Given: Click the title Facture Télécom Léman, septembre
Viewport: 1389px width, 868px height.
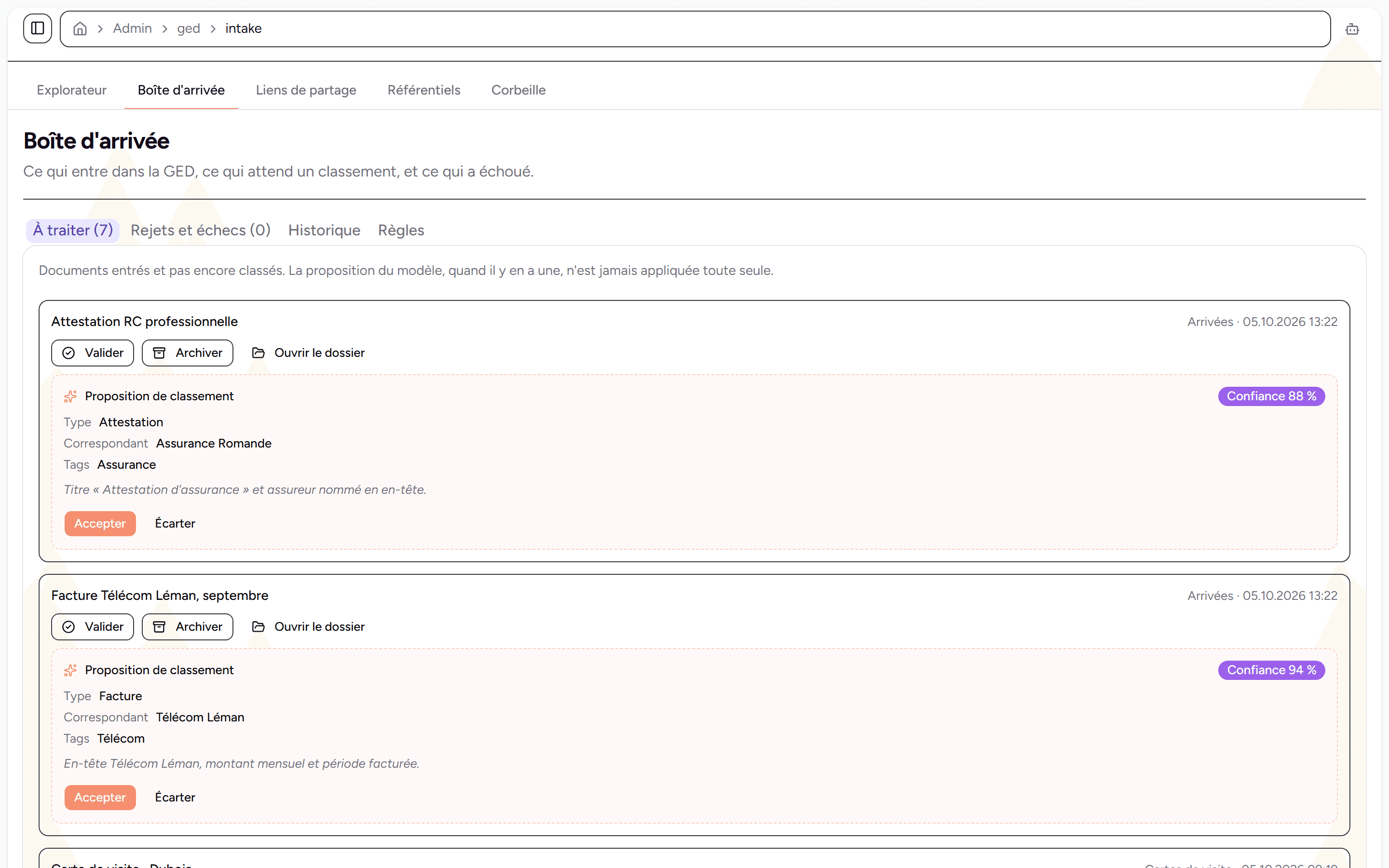Looking at the screenshot, I should point(160,596).
